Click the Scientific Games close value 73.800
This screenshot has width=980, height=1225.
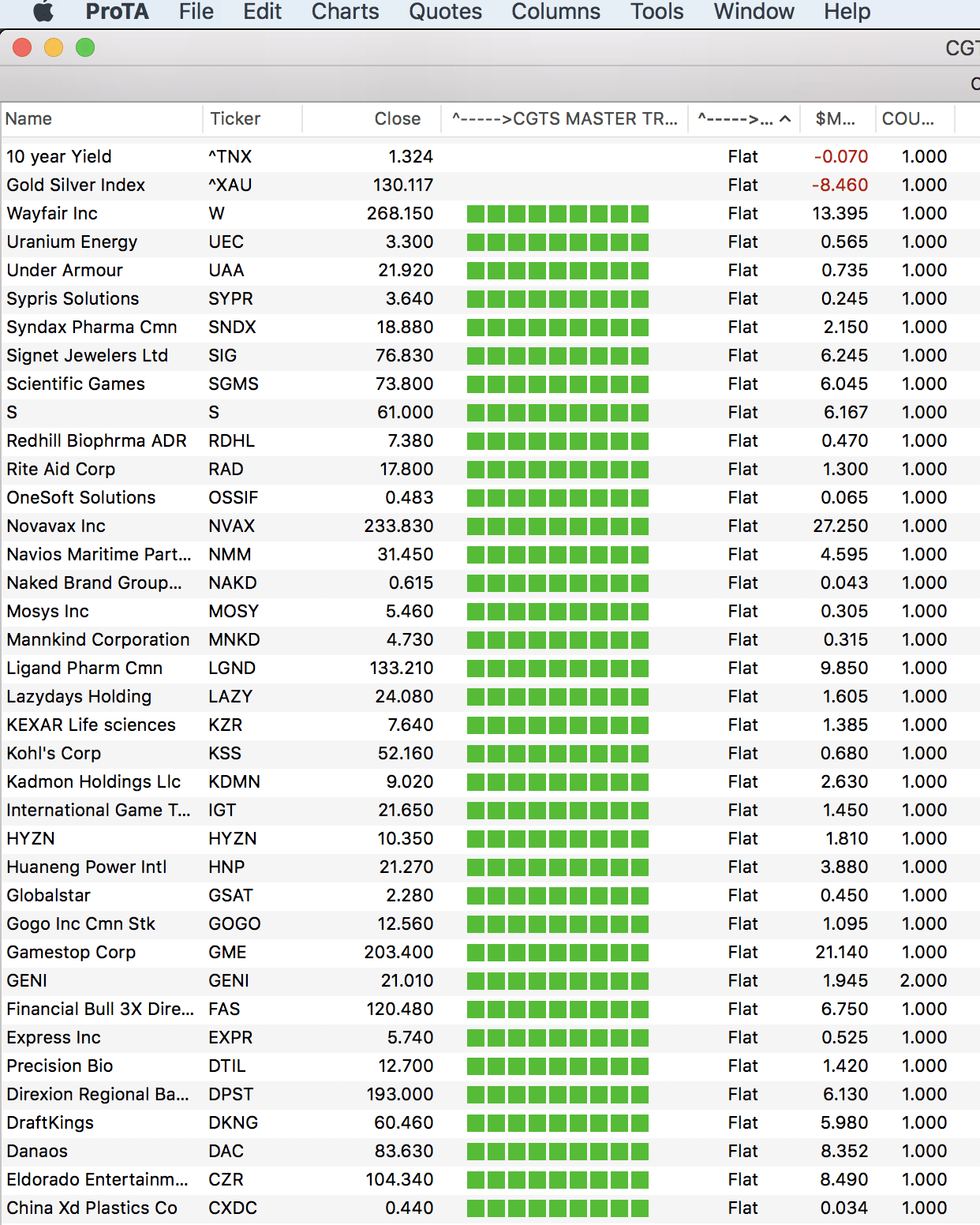point(405,384)
